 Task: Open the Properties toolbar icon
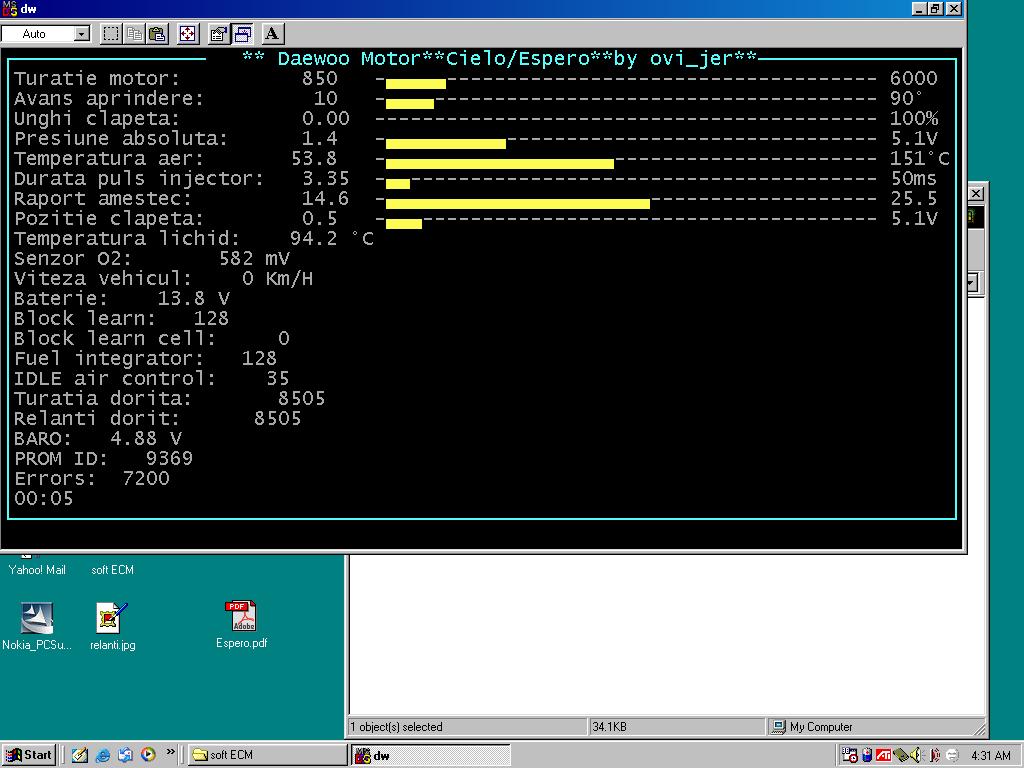[x=218, y=34]
